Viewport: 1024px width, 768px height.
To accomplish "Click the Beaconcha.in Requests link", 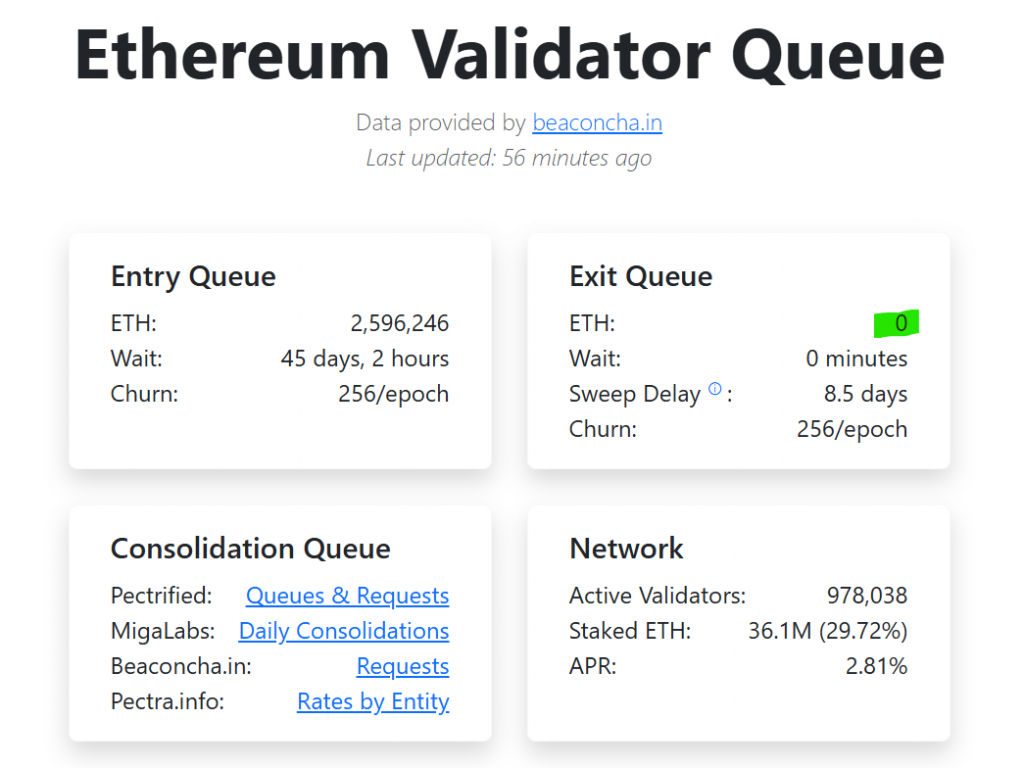I will point(402,666).
